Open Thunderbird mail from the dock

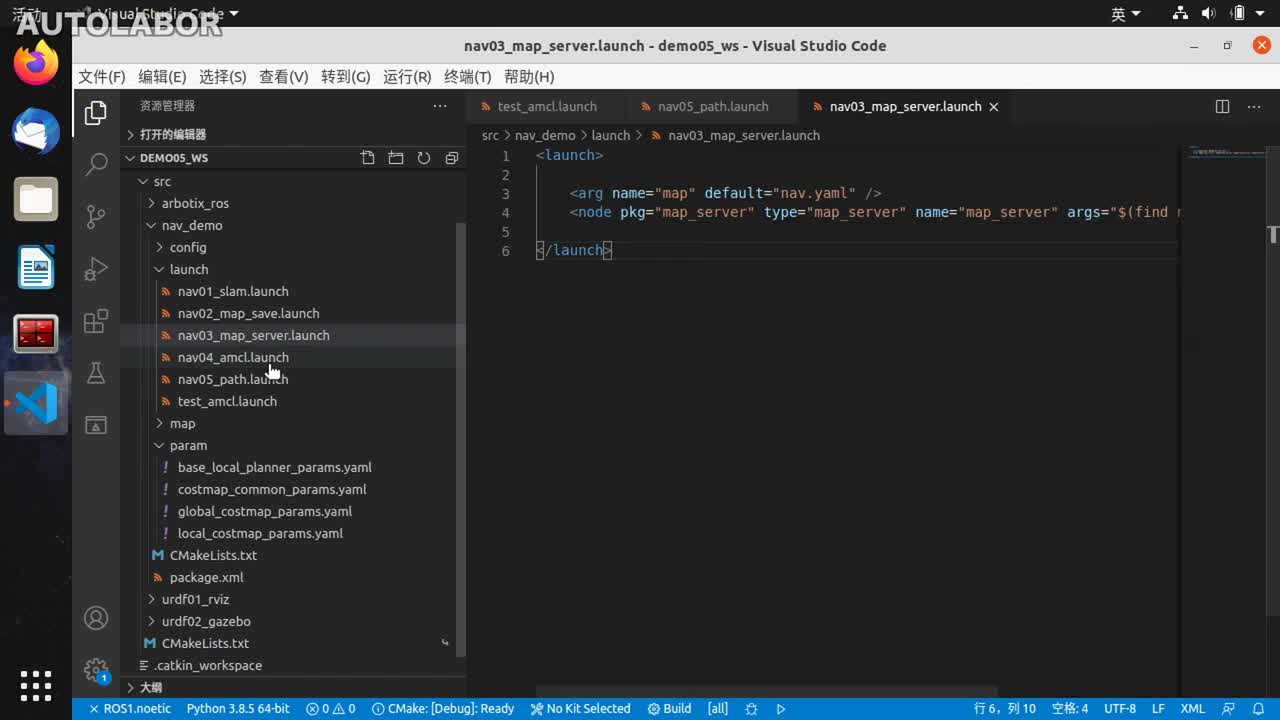tap(36, 130)
